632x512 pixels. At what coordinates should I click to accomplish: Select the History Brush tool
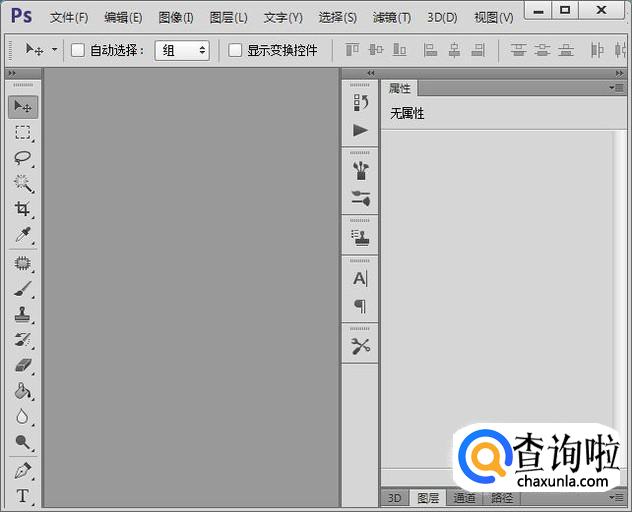23,340
